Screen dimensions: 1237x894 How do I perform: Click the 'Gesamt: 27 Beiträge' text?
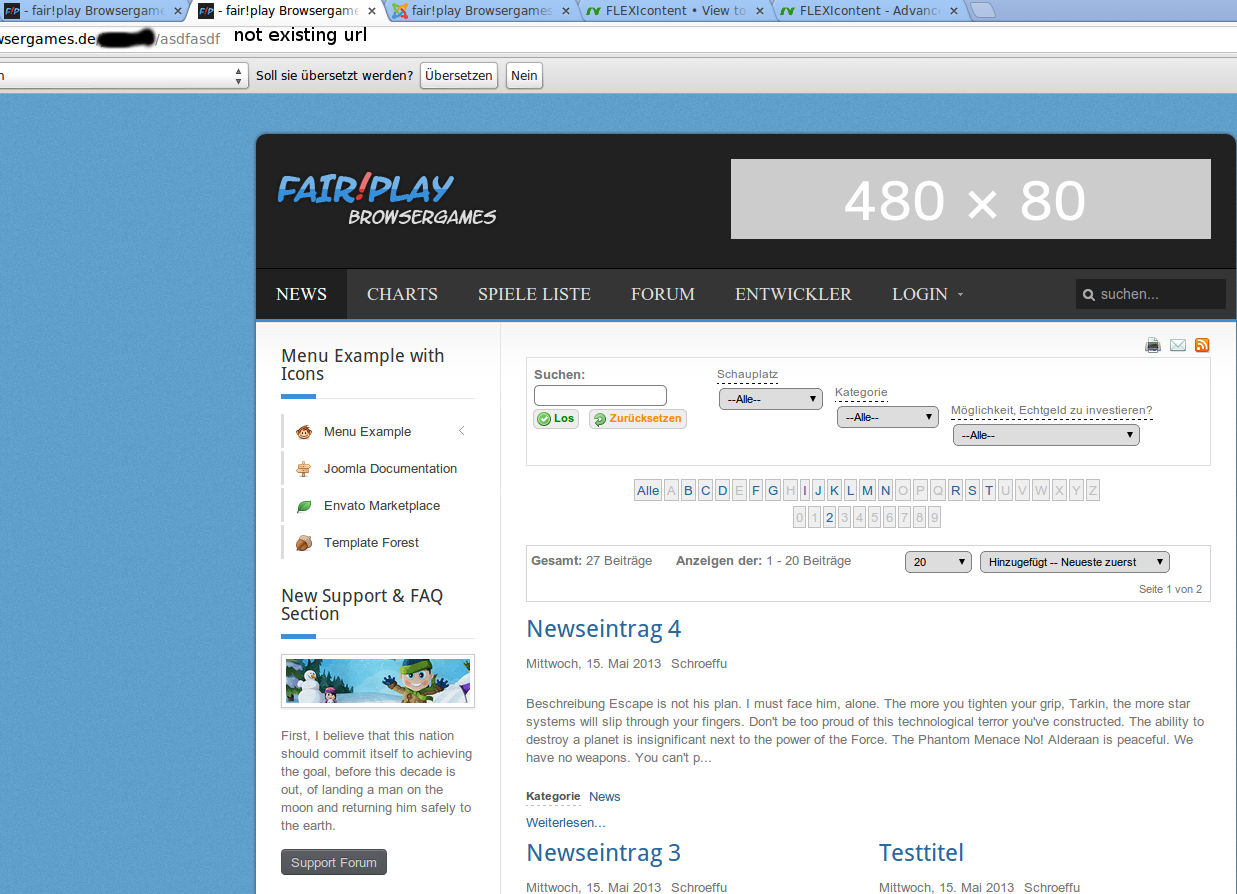[x=591, y=561]
